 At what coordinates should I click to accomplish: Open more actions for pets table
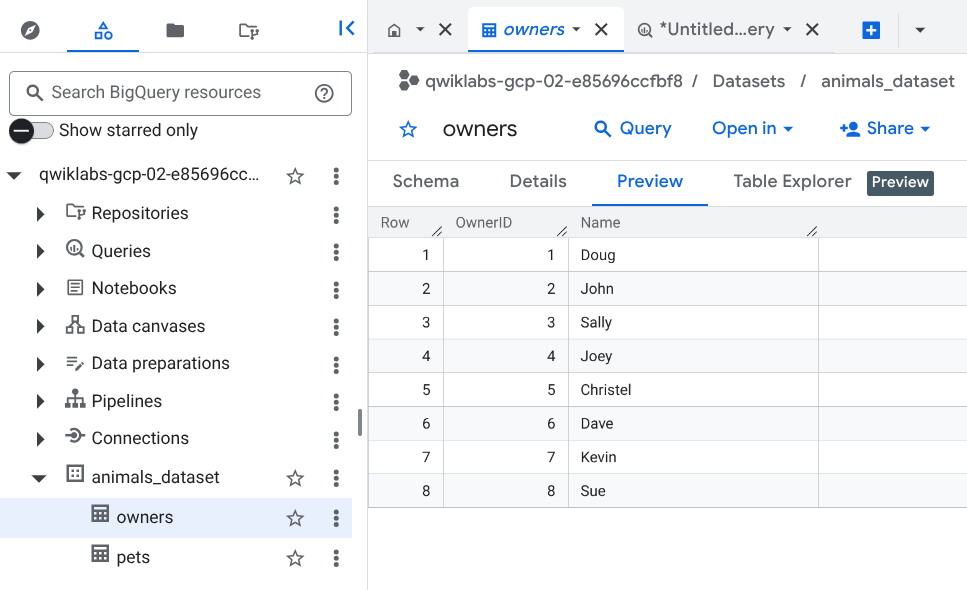click(x=336, y=557)
